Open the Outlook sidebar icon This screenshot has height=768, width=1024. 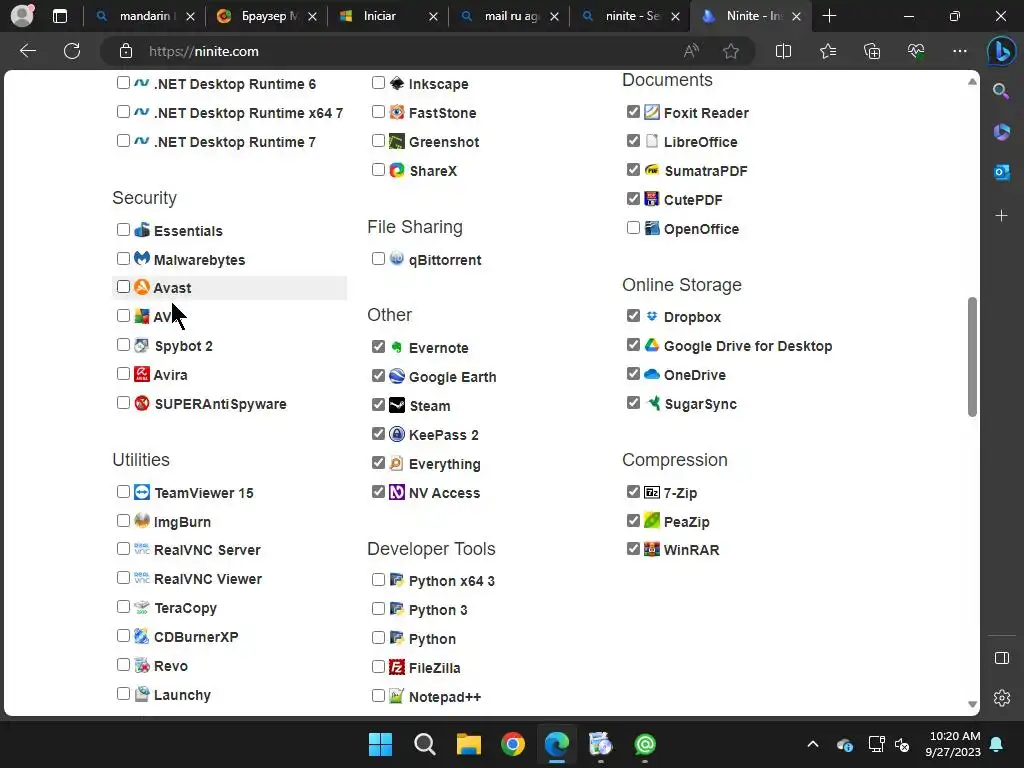[1001, 172]
